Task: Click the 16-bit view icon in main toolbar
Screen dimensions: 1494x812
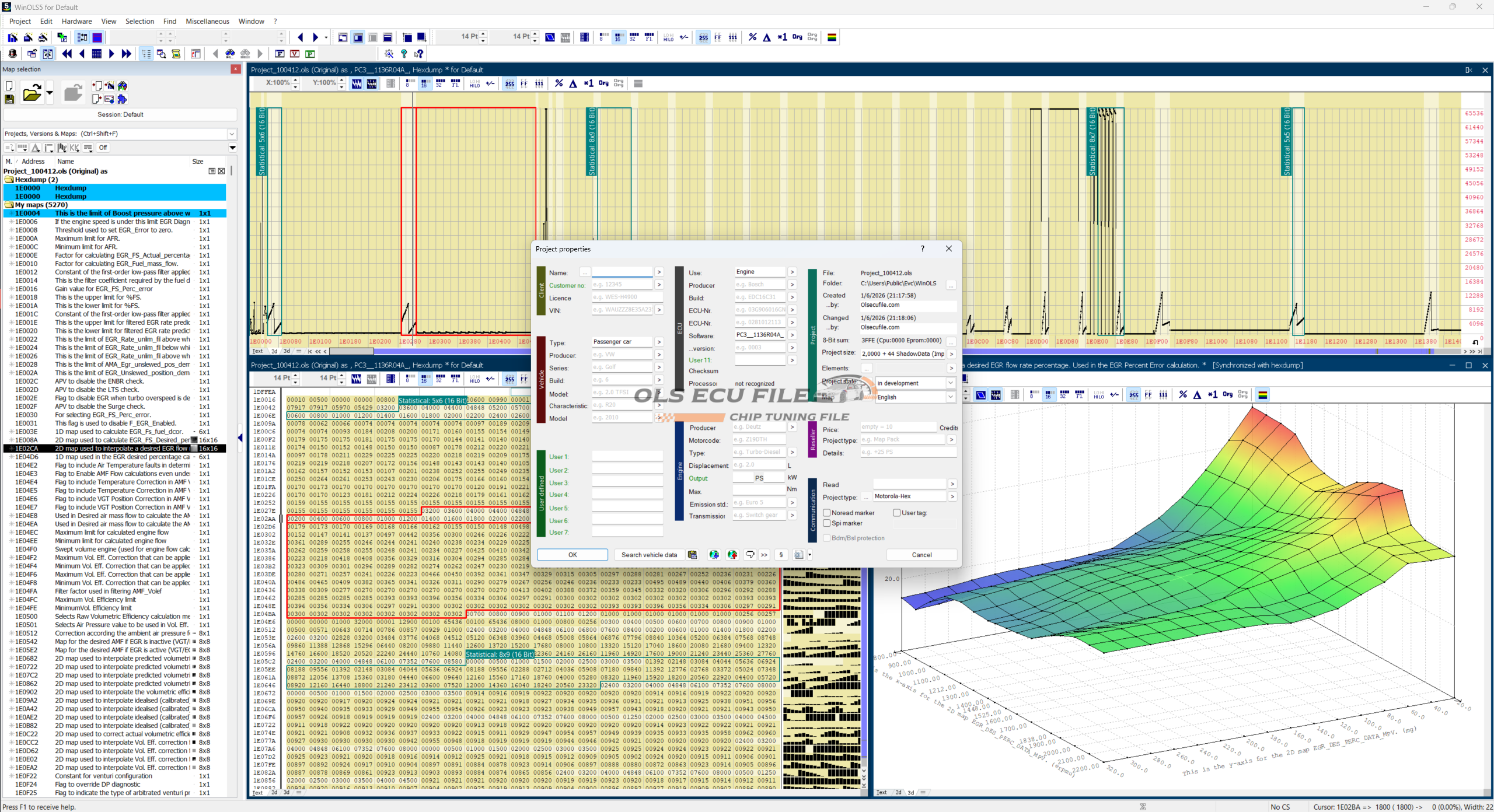Action: 618,37
